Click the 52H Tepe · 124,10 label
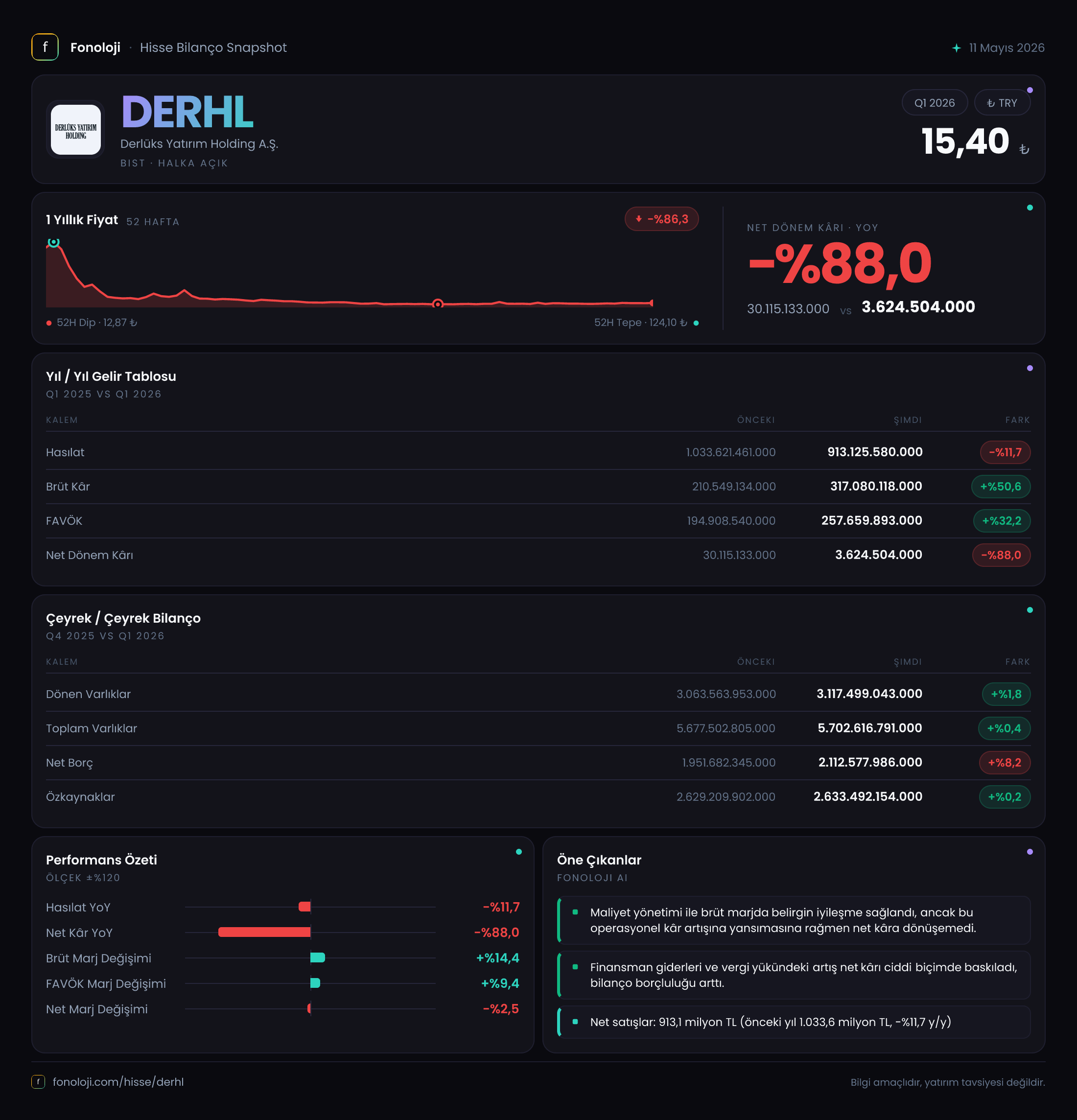Image resolution: width=1077 pixels, height=1120 pixels. tap(640, 323)
